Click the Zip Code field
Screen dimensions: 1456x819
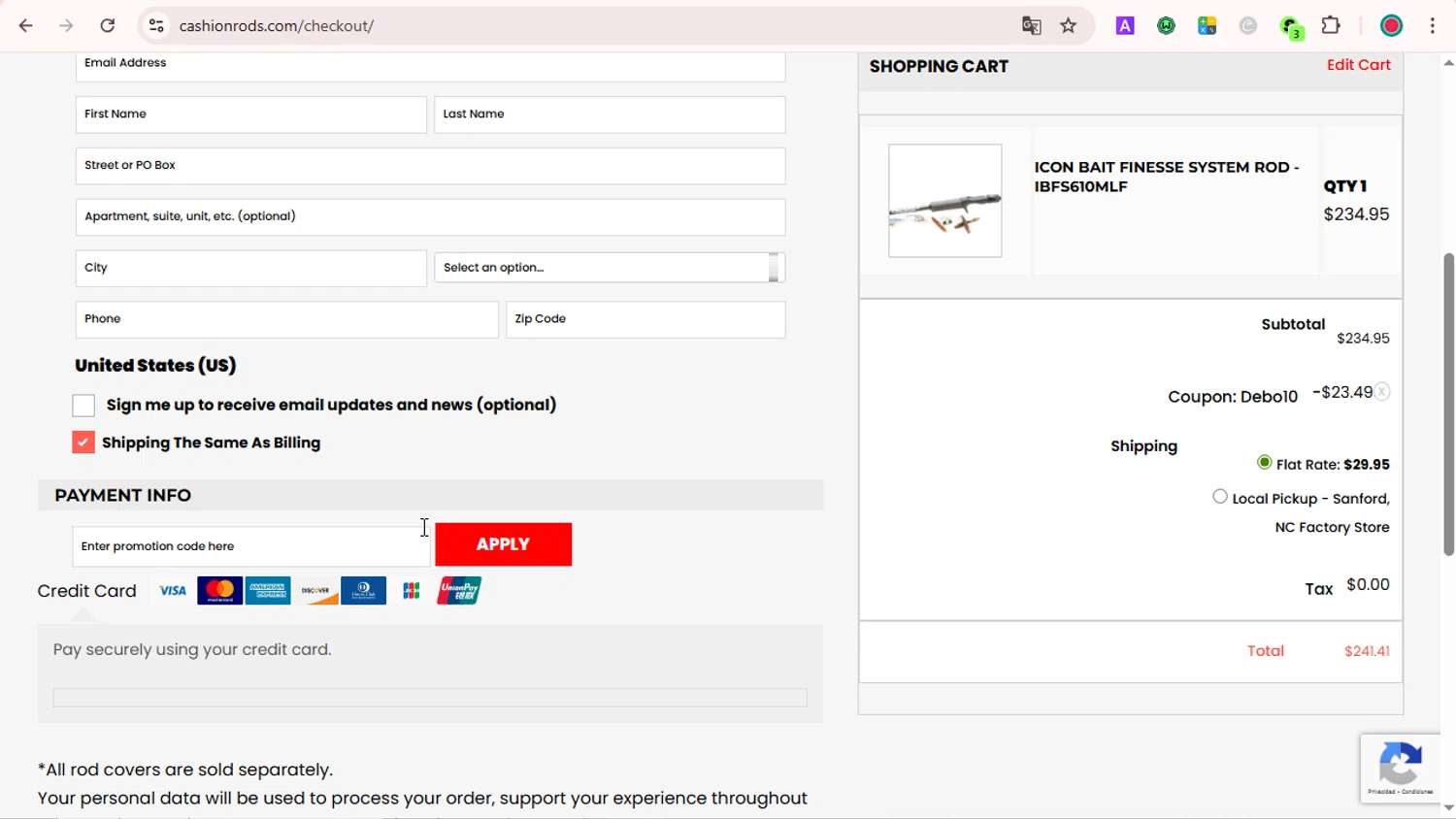pos(645,320)
